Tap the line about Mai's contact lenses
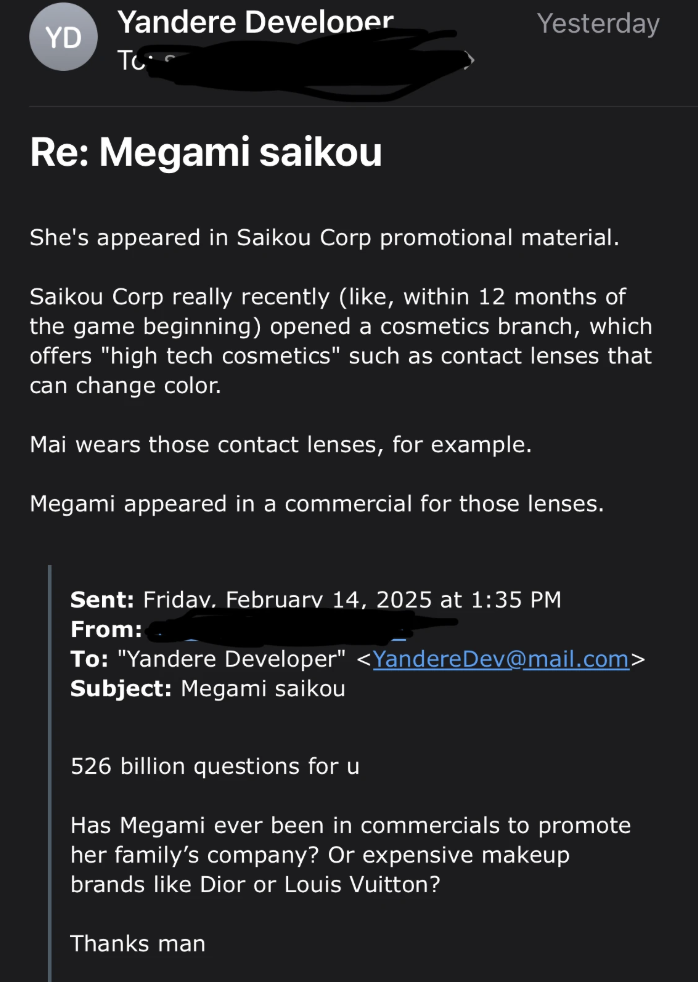This screenshot has height=982, width=698. 280,445
